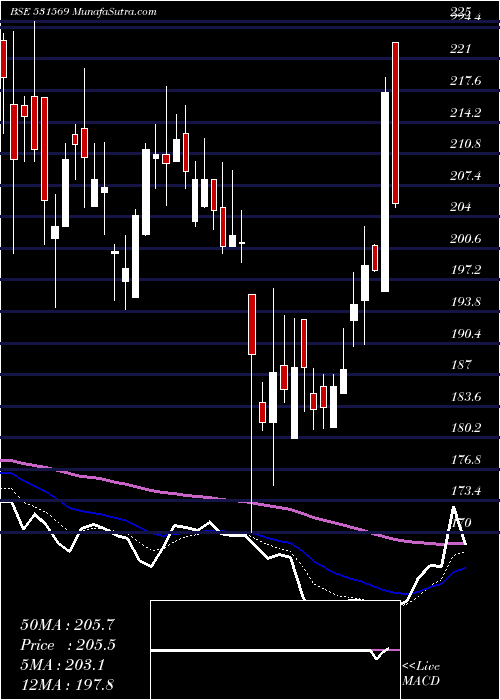Screen dimensions: 500x700
Task: Click the 197.2 price axis label
Action: 466,271
